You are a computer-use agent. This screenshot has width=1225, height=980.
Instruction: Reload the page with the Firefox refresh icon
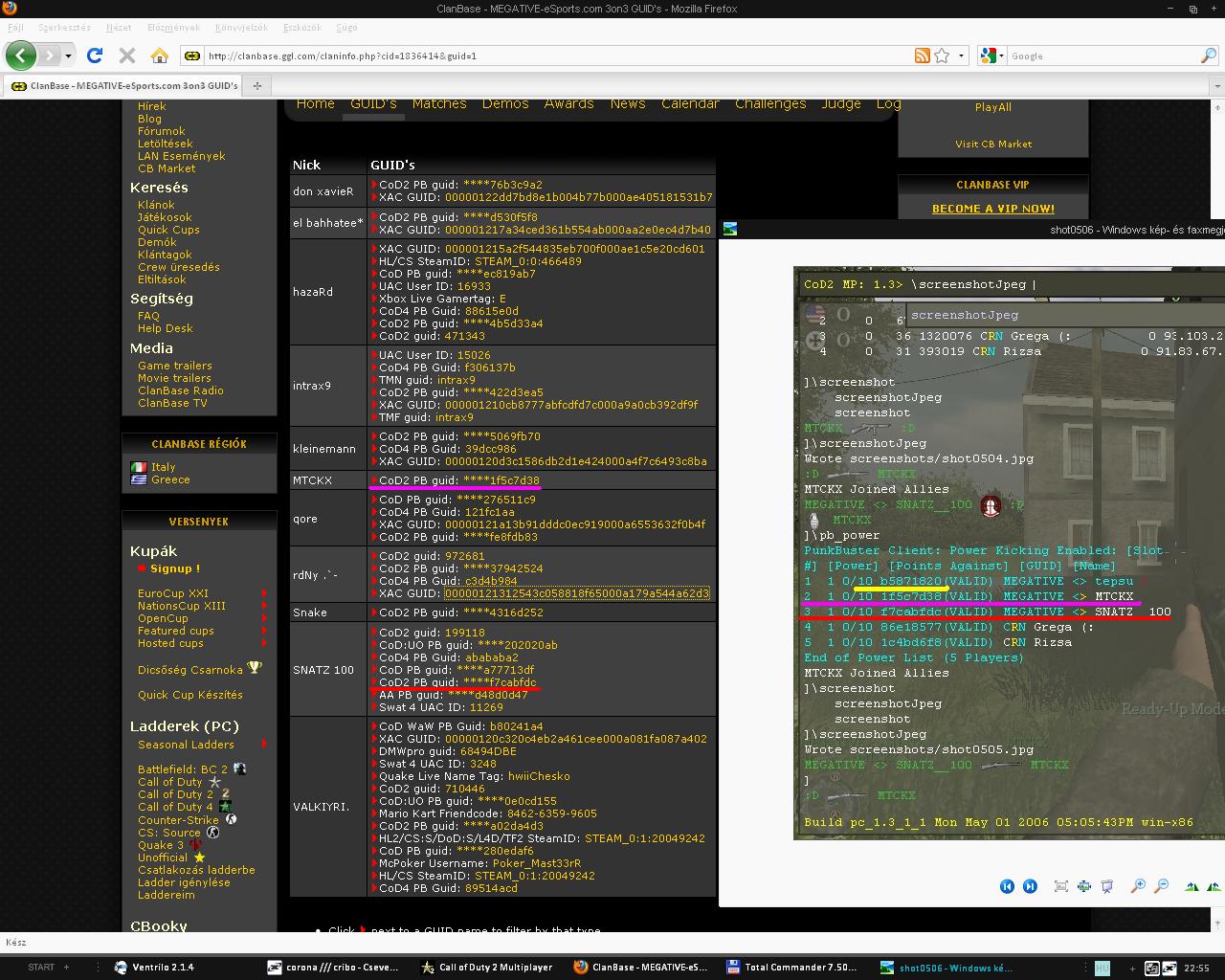[x=95, y=56]
